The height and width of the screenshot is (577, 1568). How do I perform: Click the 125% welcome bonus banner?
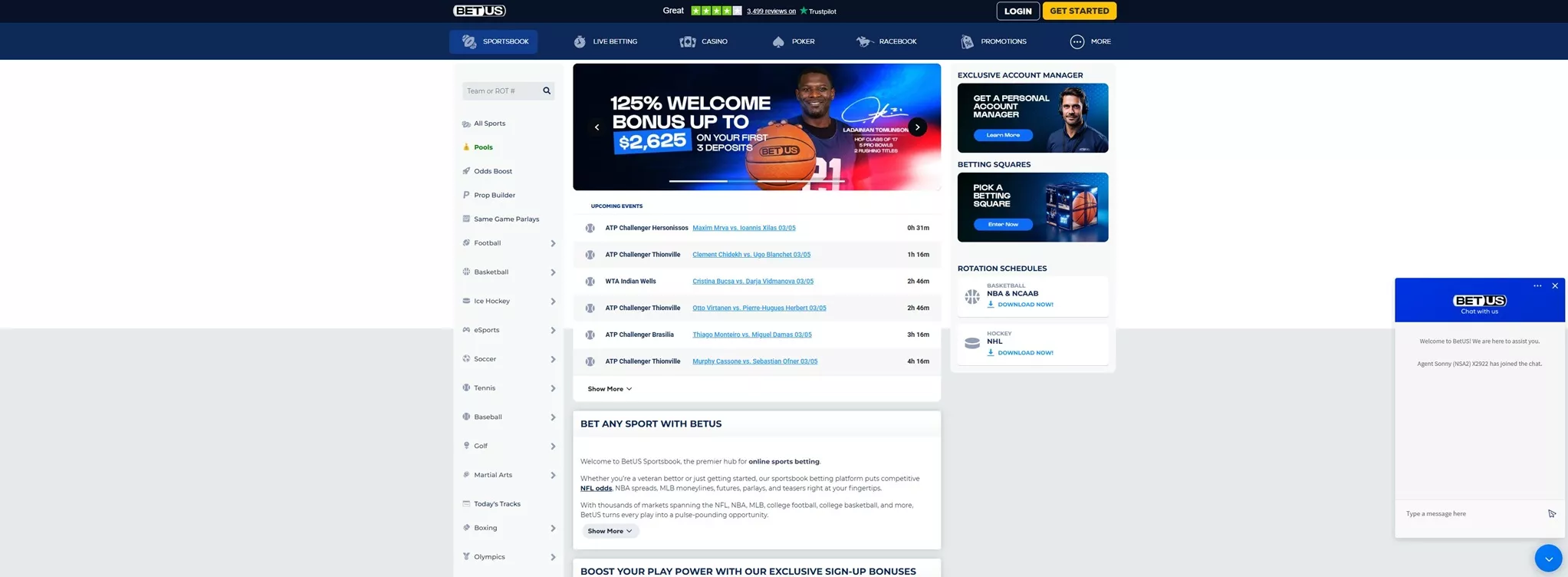pyautogui.click(x=757, y=127)
